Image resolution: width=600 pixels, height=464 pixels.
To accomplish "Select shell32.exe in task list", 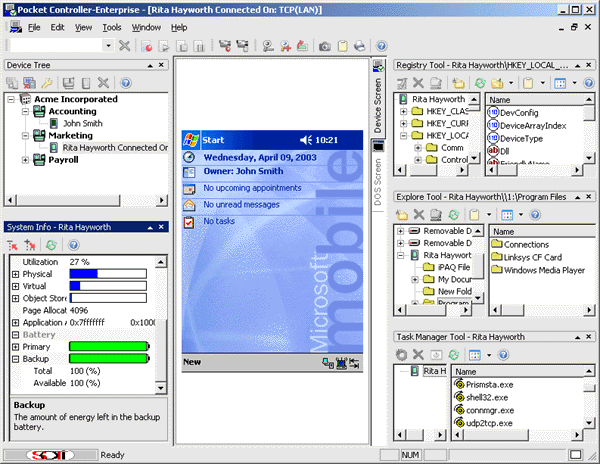I will coord(487,398).
